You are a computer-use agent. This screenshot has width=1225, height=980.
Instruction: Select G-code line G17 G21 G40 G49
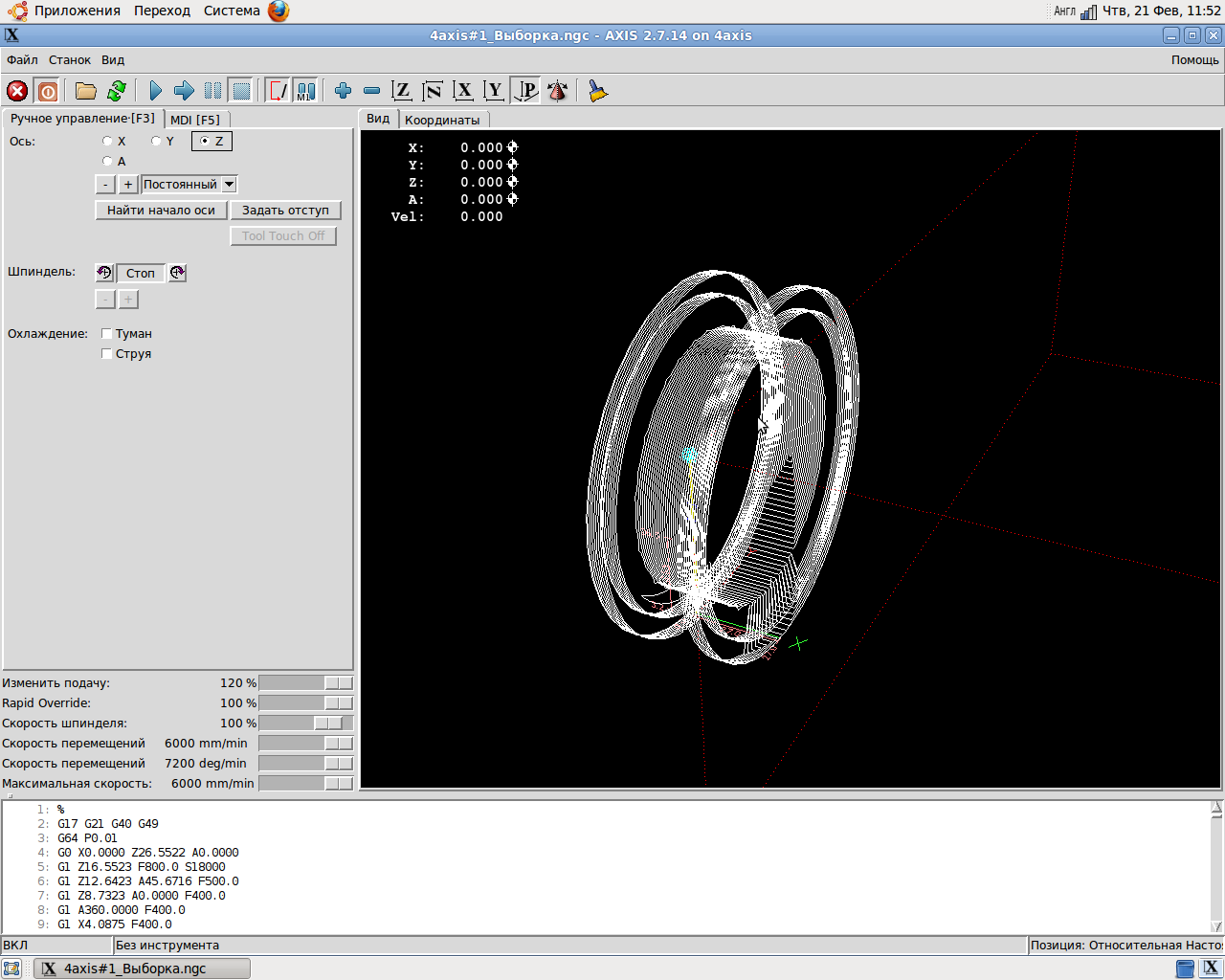point(108,823)
